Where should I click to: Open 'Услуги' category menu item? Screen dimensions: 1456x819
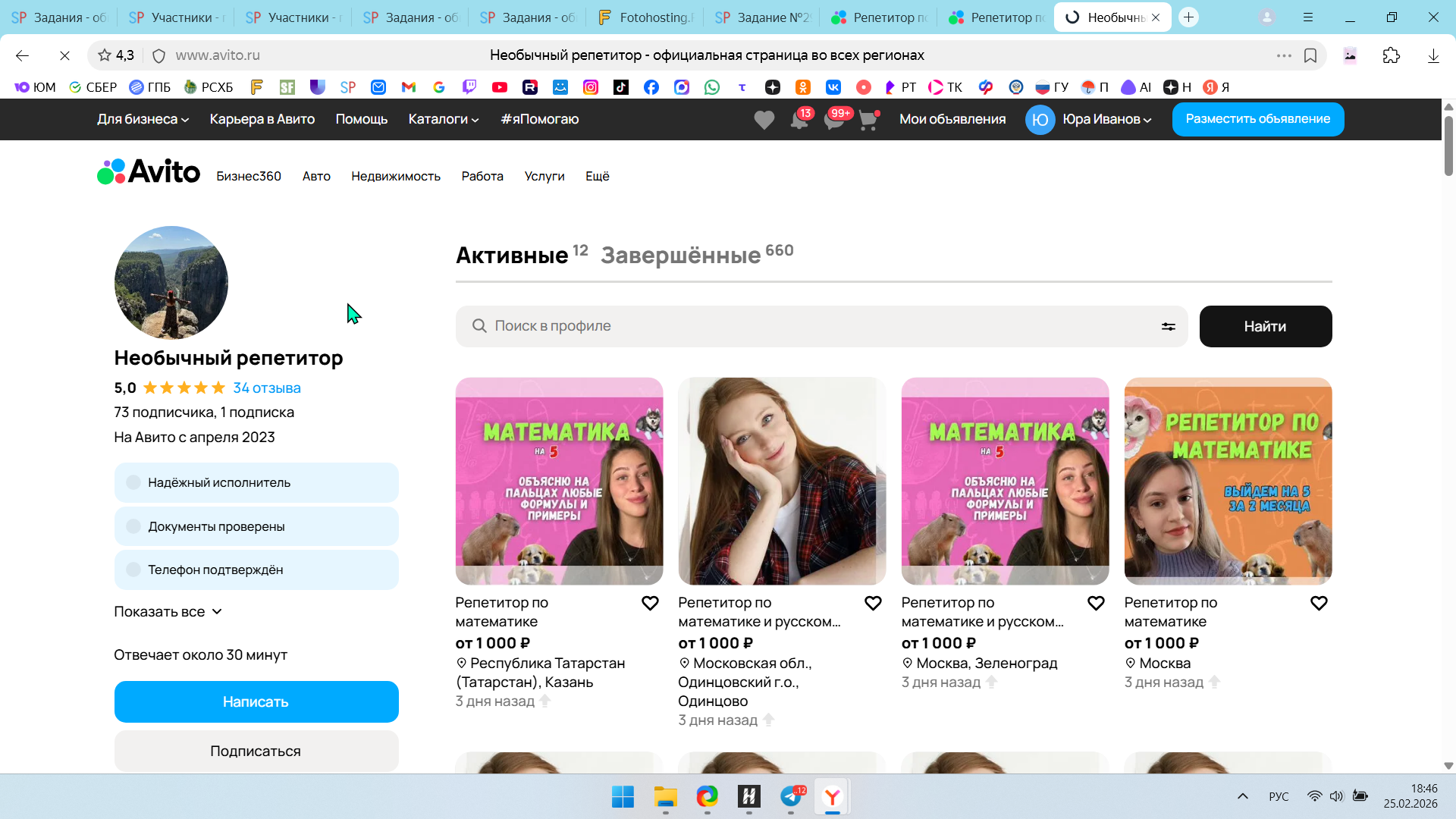(x=544, y=176)
